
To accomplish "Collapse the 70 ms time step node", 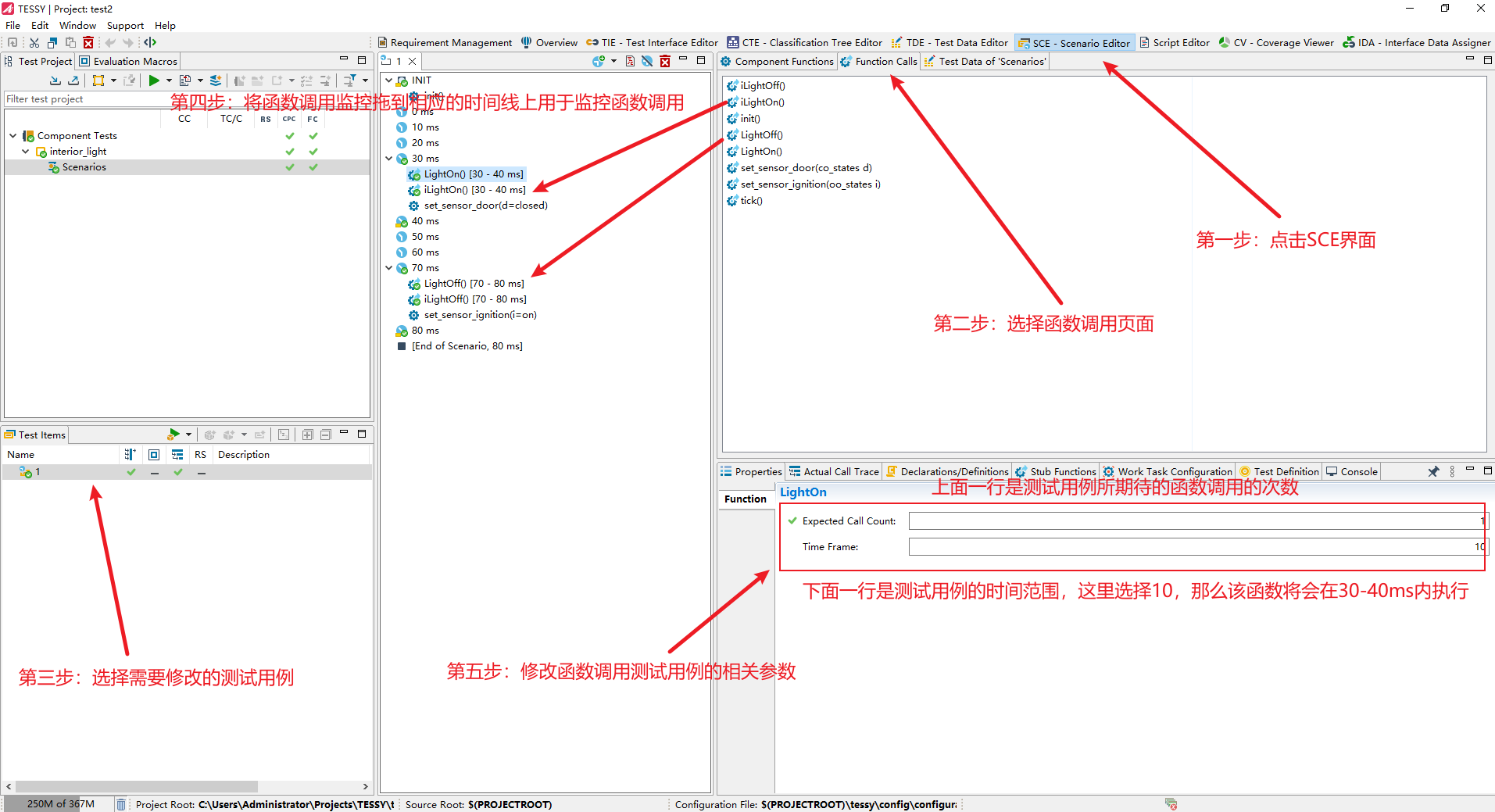I will click(x=388, y=267).
